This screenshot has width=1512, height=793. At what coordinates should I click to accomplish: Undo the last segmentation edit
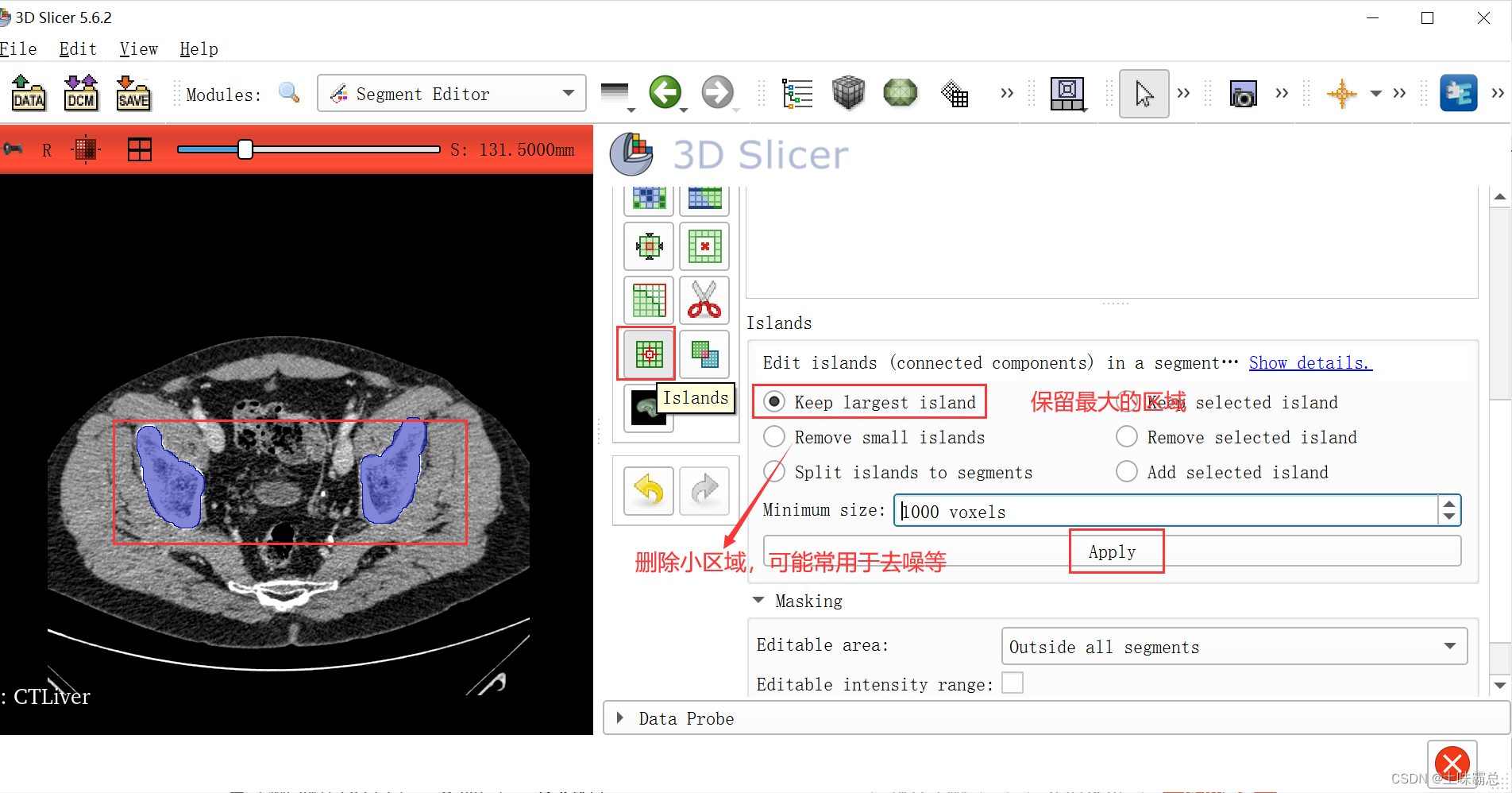pos(649,490)
